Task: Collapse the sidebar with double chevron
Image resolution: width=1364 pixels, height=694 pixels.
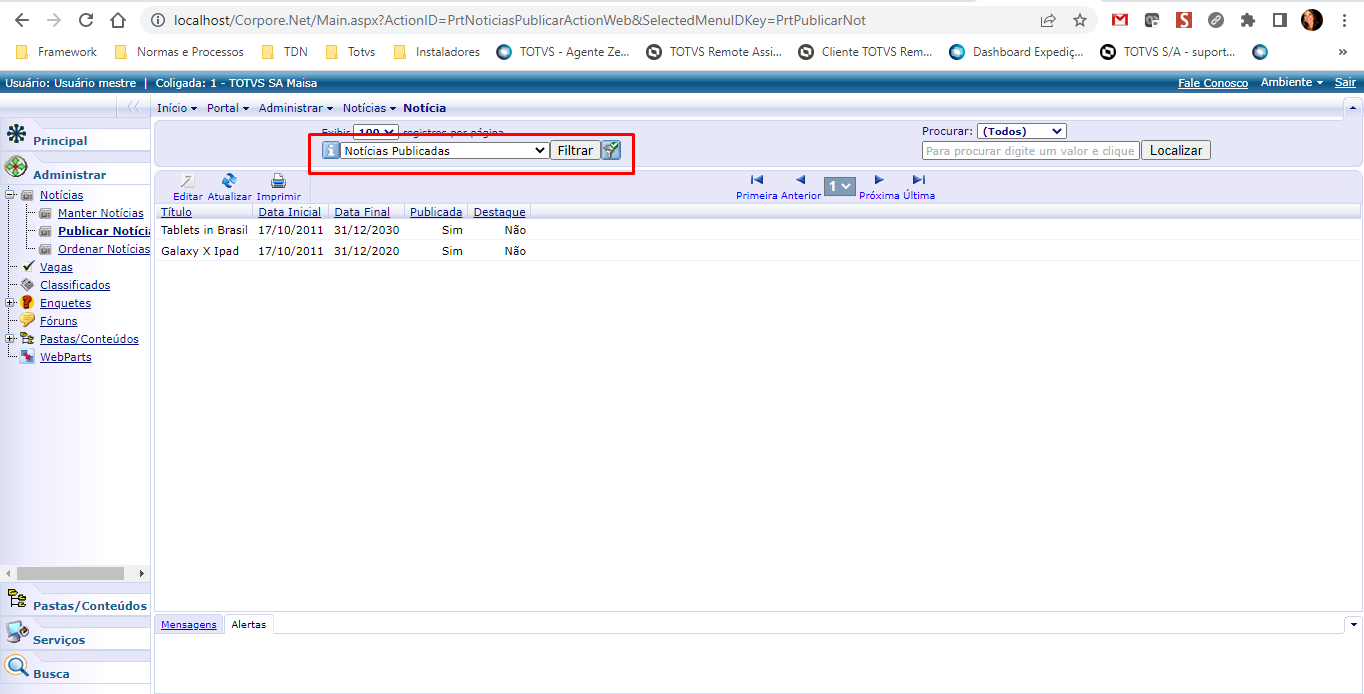Action: [x=134, y=107]
